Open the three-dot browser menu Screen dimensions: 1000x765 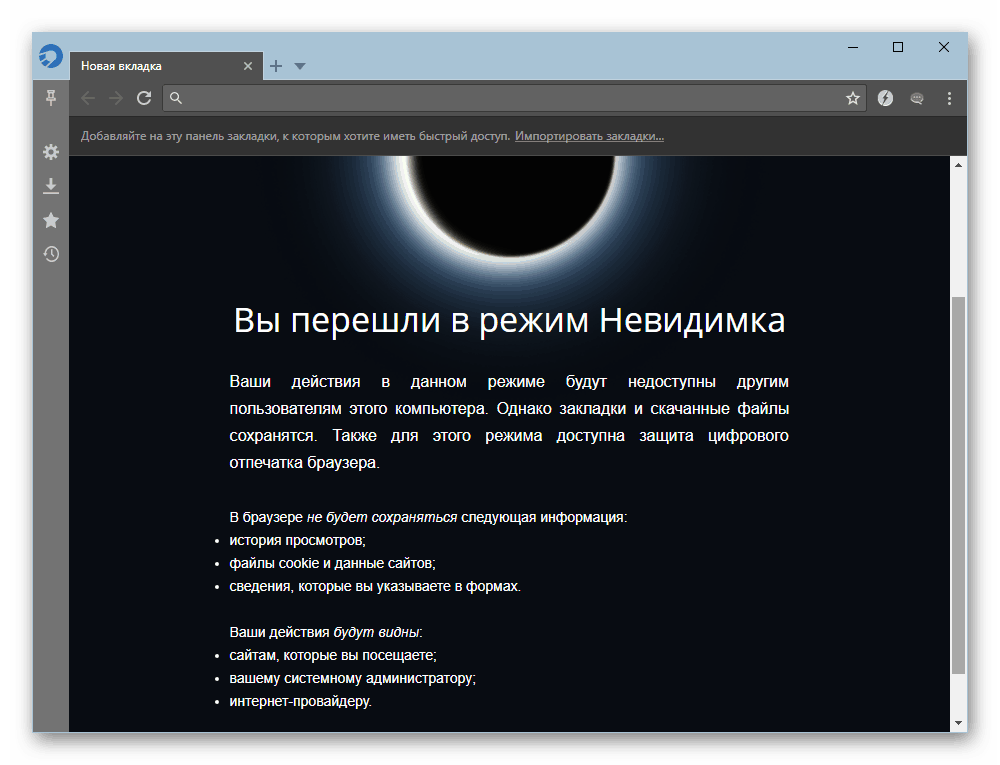coord(949,98)
